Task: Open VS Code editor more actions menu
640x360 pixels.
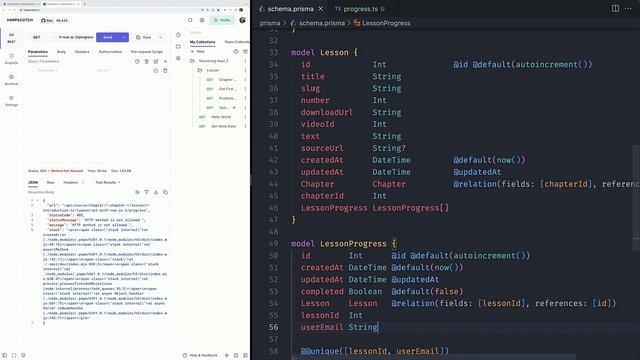Action: pyautogui.click(x=628, y=9)
